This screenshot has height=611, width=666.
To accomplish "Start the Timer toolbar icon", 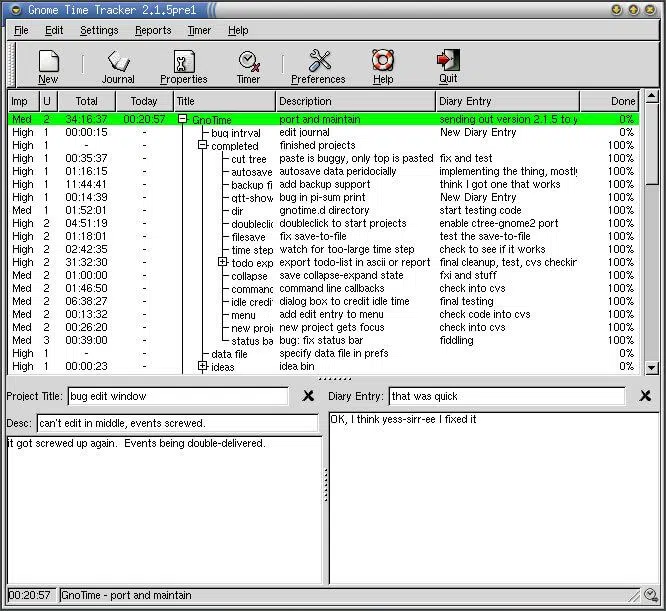I will coord(248,66).
